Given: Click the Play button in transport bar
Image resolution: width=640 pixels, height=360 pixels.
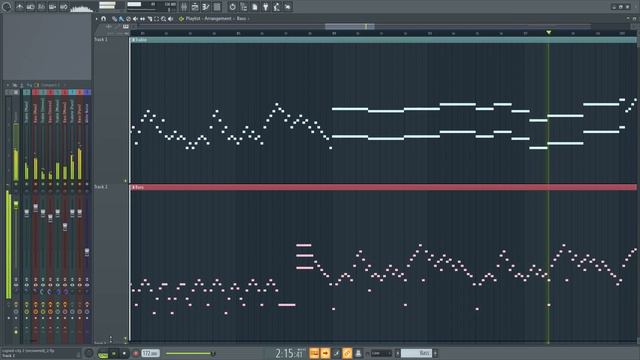Looking at the screenshot, I should click(x=114, y=353).
